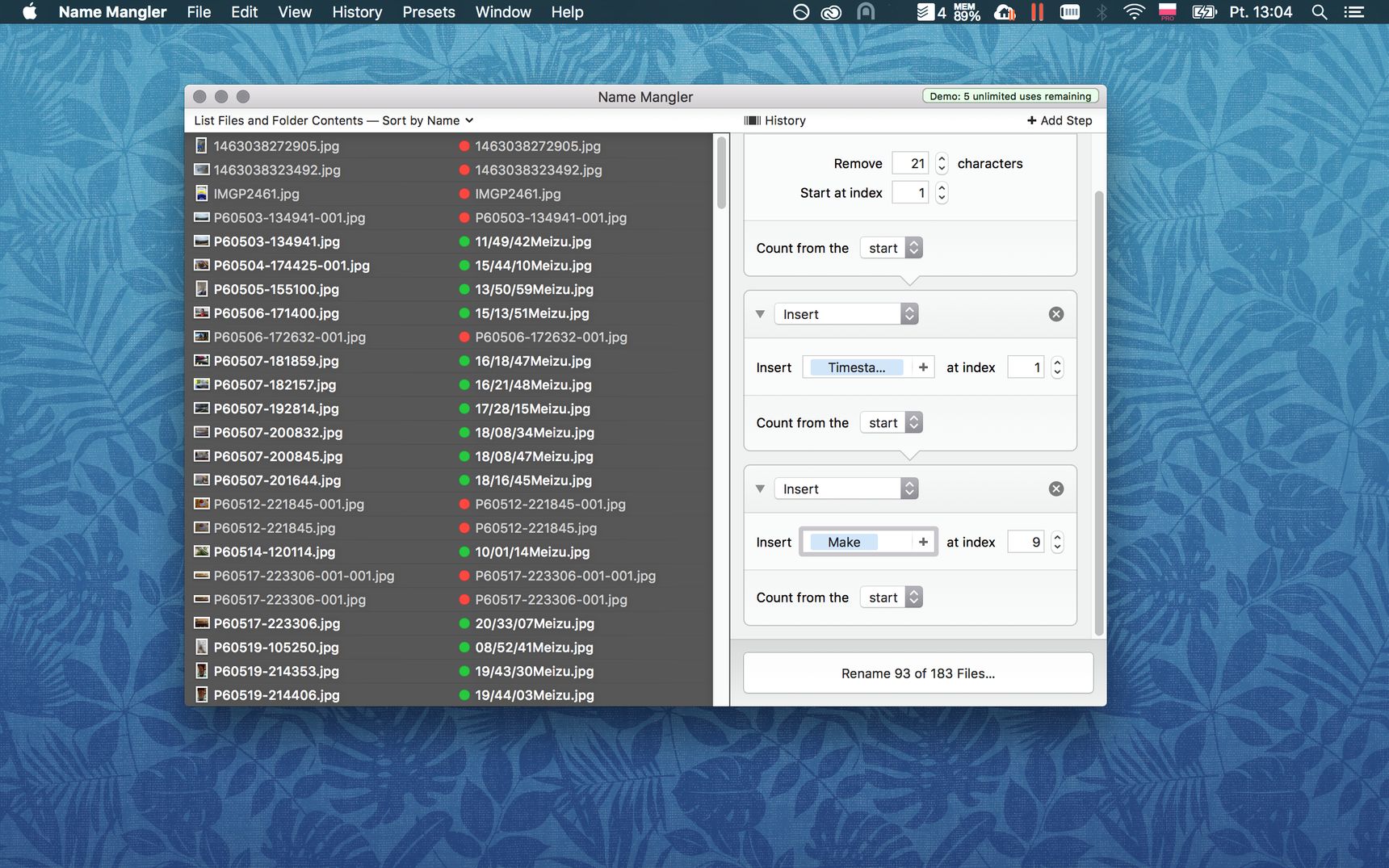Image resolution: width=1389 pixels, height=868 pixels.
Task: Open the Help menu
Action: tap(567, 12)
